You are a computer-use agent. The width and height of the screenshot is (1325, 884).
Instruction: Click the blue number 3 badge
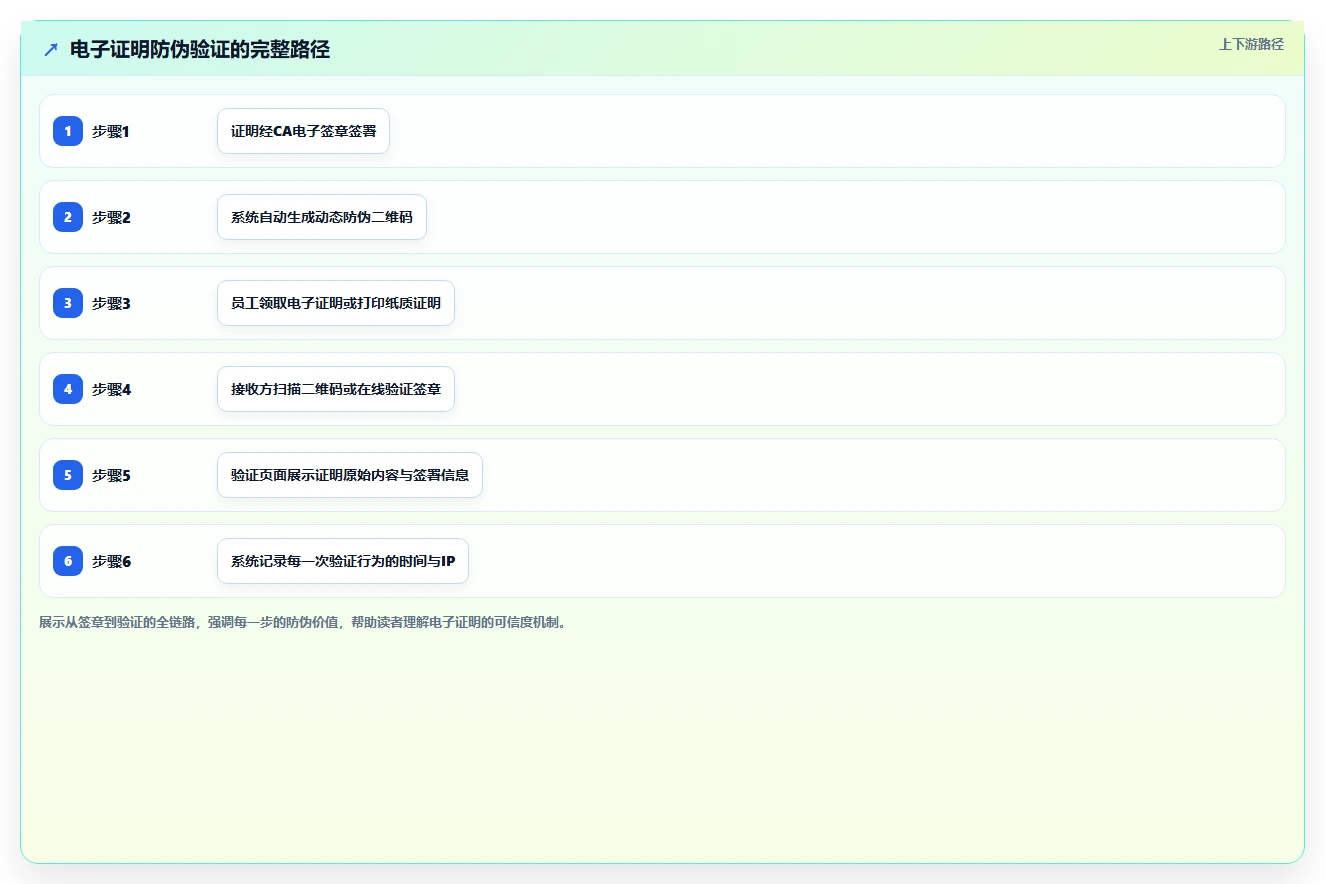[68, 303]
